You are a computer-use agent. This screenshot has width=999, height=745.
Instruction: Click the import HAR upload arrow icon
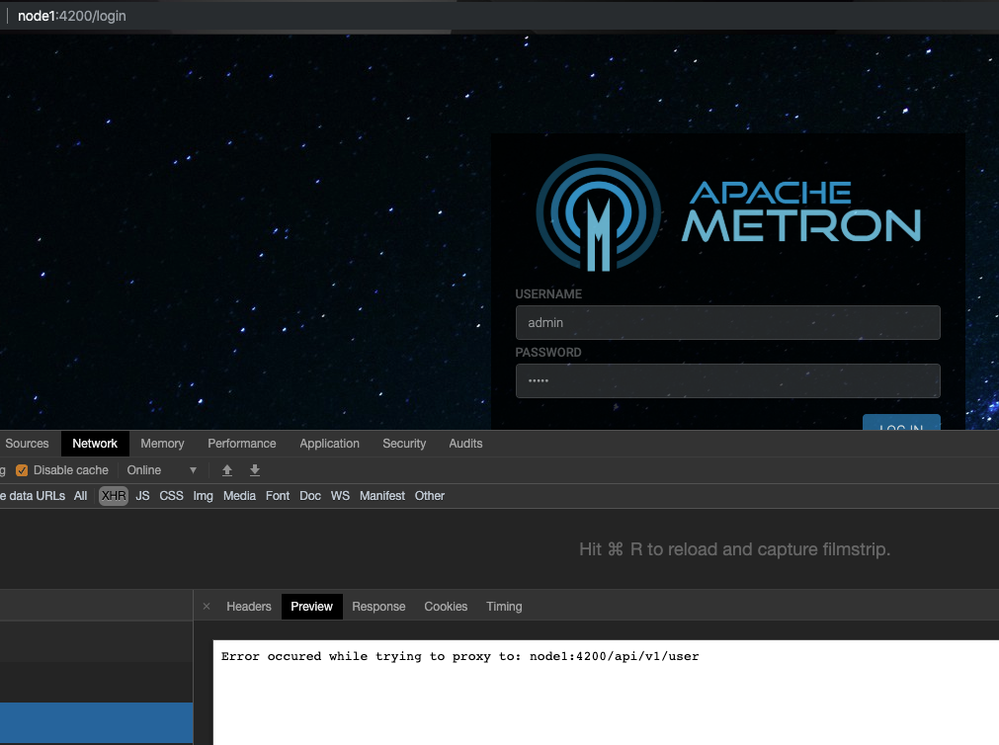tap(227, 470)
